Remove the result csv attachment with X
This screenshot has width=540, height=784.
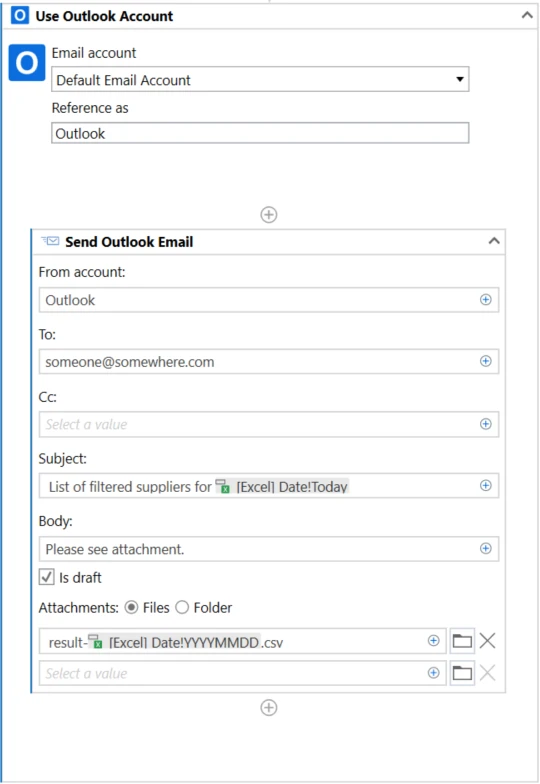pos(488,640)
